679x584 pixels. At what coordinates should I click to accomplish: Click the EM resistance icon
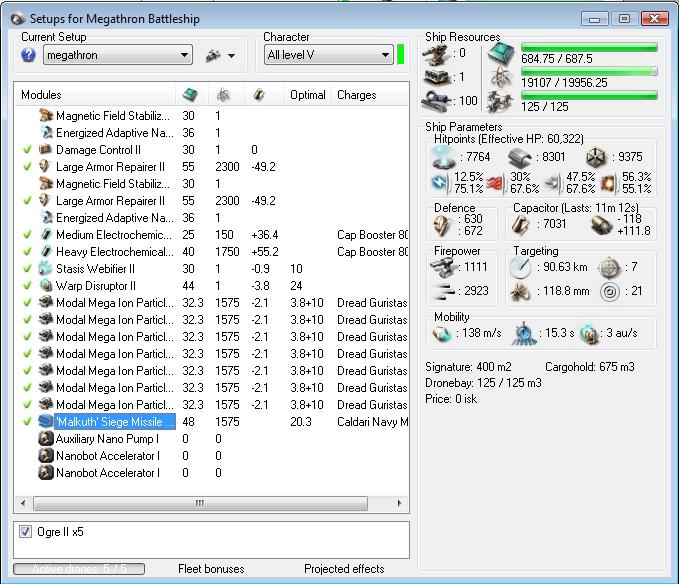[x=441, y=182]
